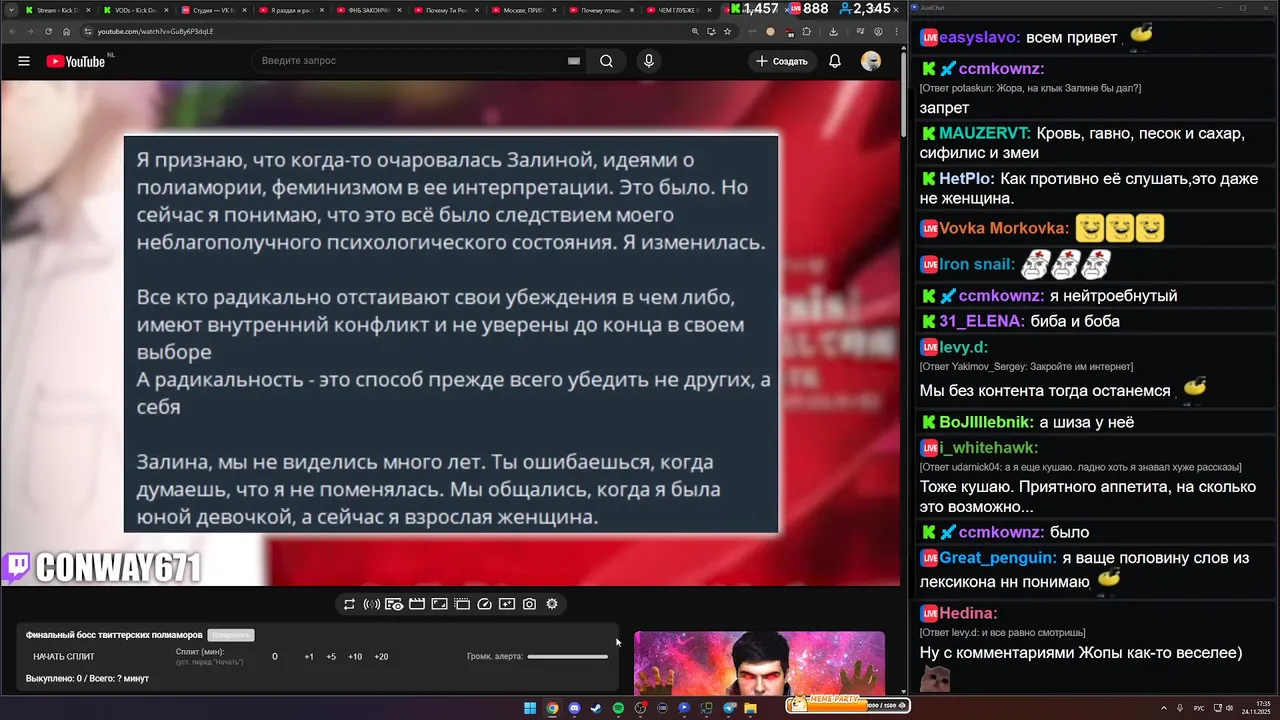Click the speedometer icon in the toolbar
The height and width of the screenshot is (720, 1280).
point(485,604)
